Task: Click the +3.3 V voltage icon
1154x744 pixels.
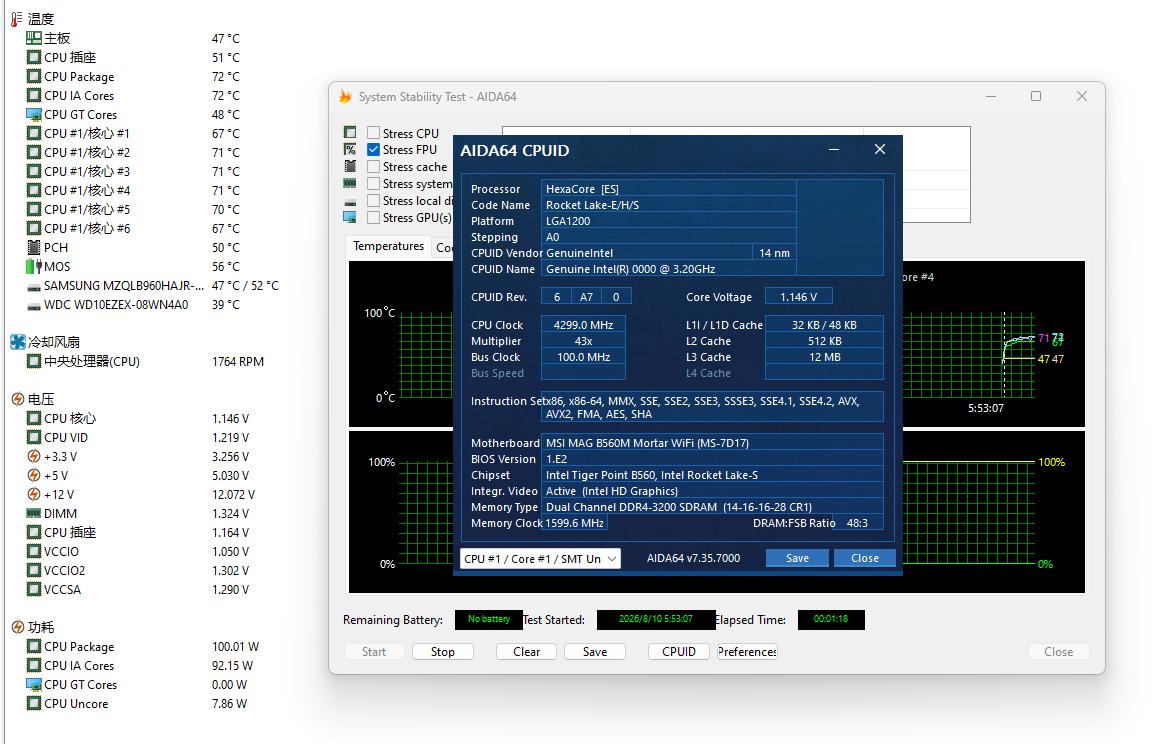Action: [34, 456]
